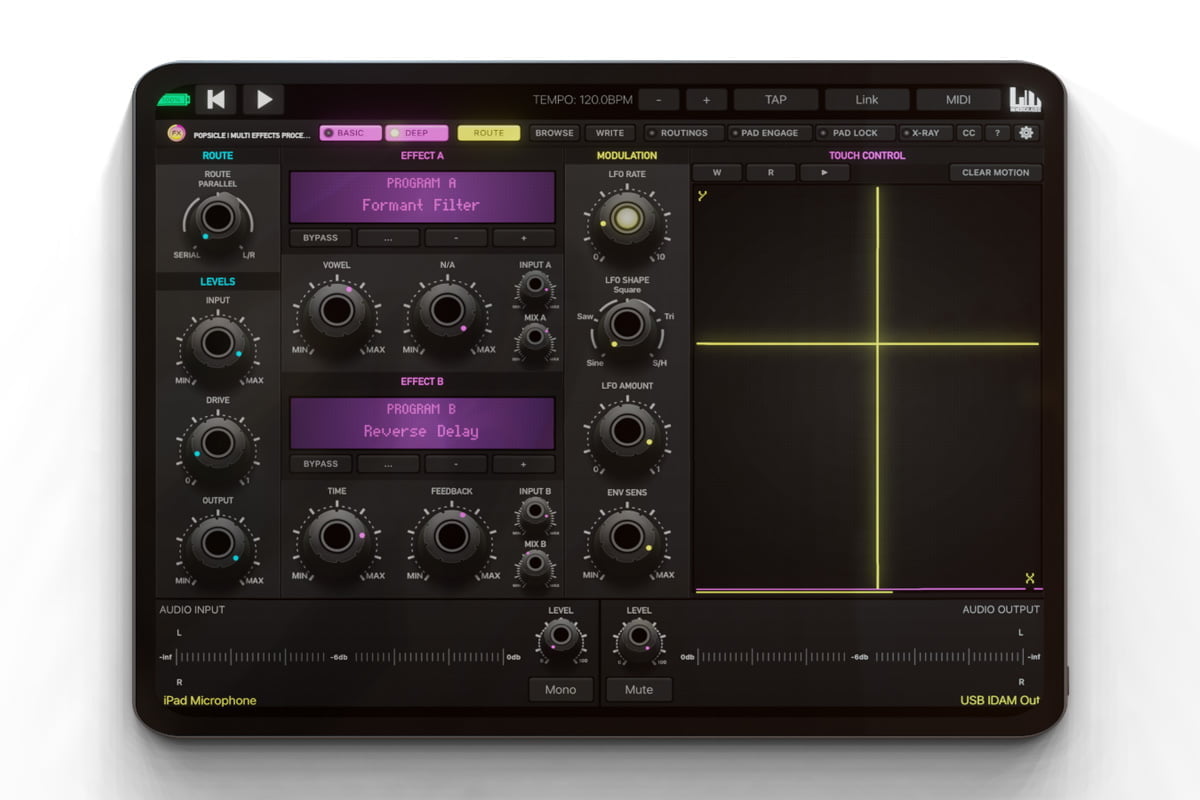Click the CC button
The image size is (1200, 800).
pos(968,132)
